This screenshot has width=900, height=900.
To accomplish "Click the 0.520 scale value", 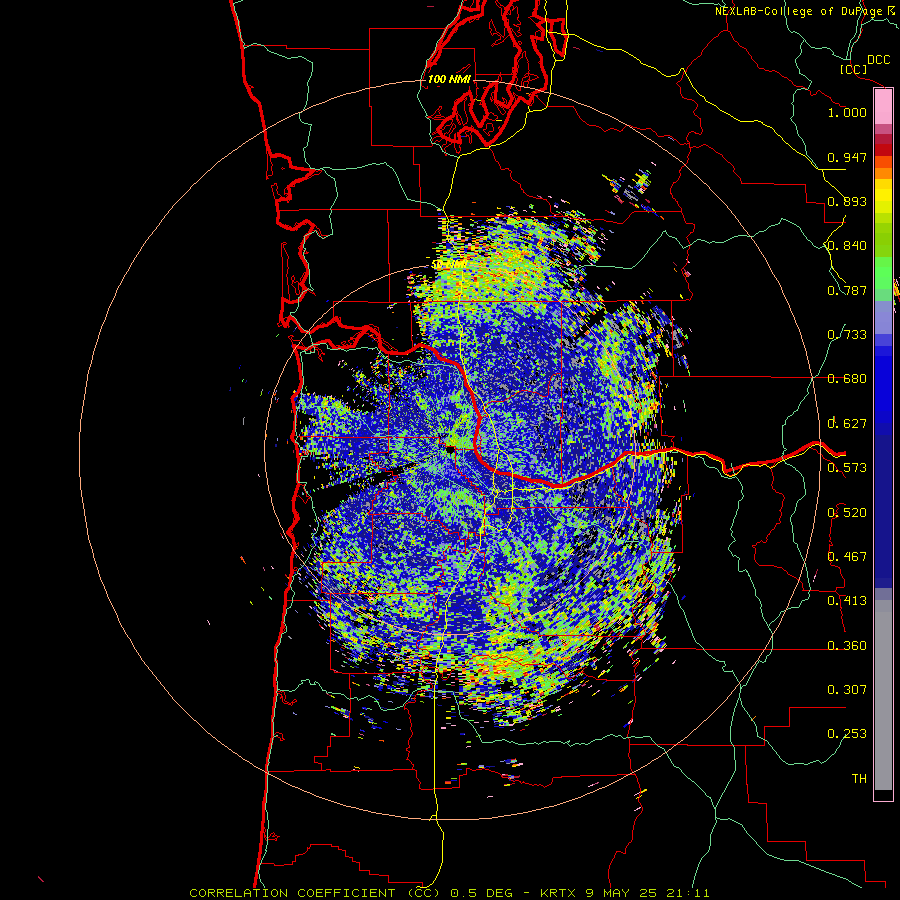I will click(x=847, y=513).
